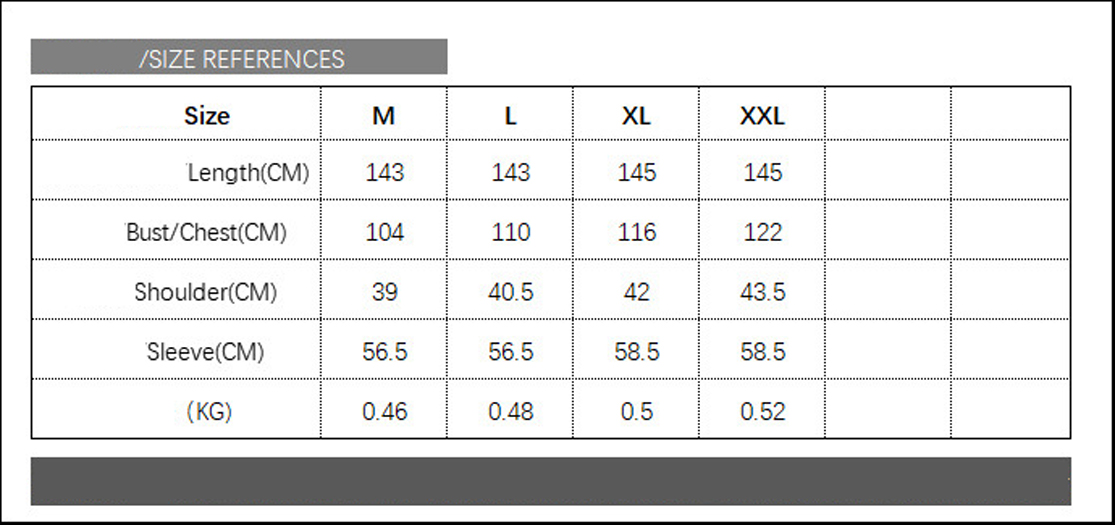Select the Sleeve(CM) row label
The image size is (1115, 525).
206,352
